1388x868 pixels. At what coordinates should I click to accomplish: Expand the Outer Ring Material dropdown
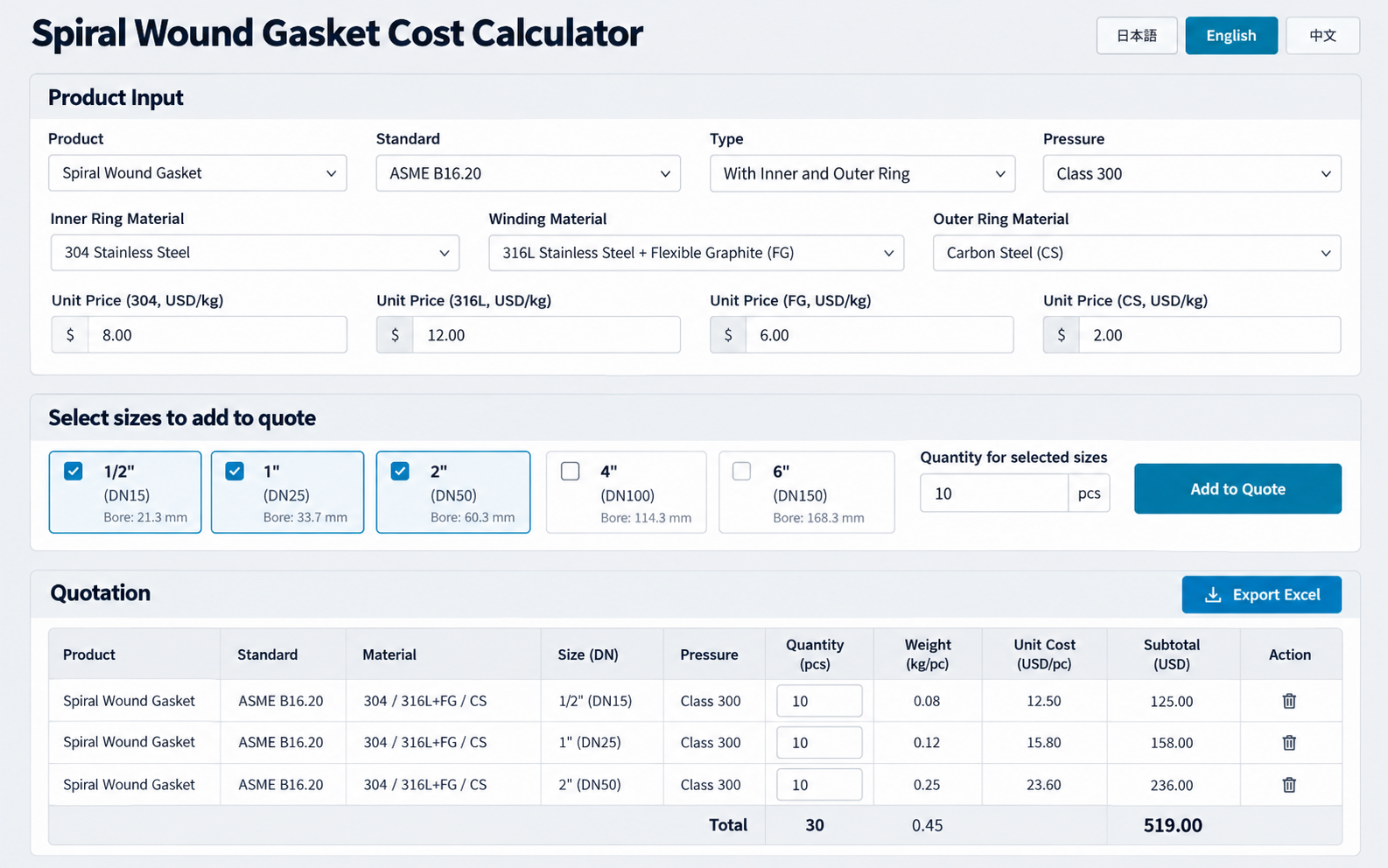coord(1137,253)
